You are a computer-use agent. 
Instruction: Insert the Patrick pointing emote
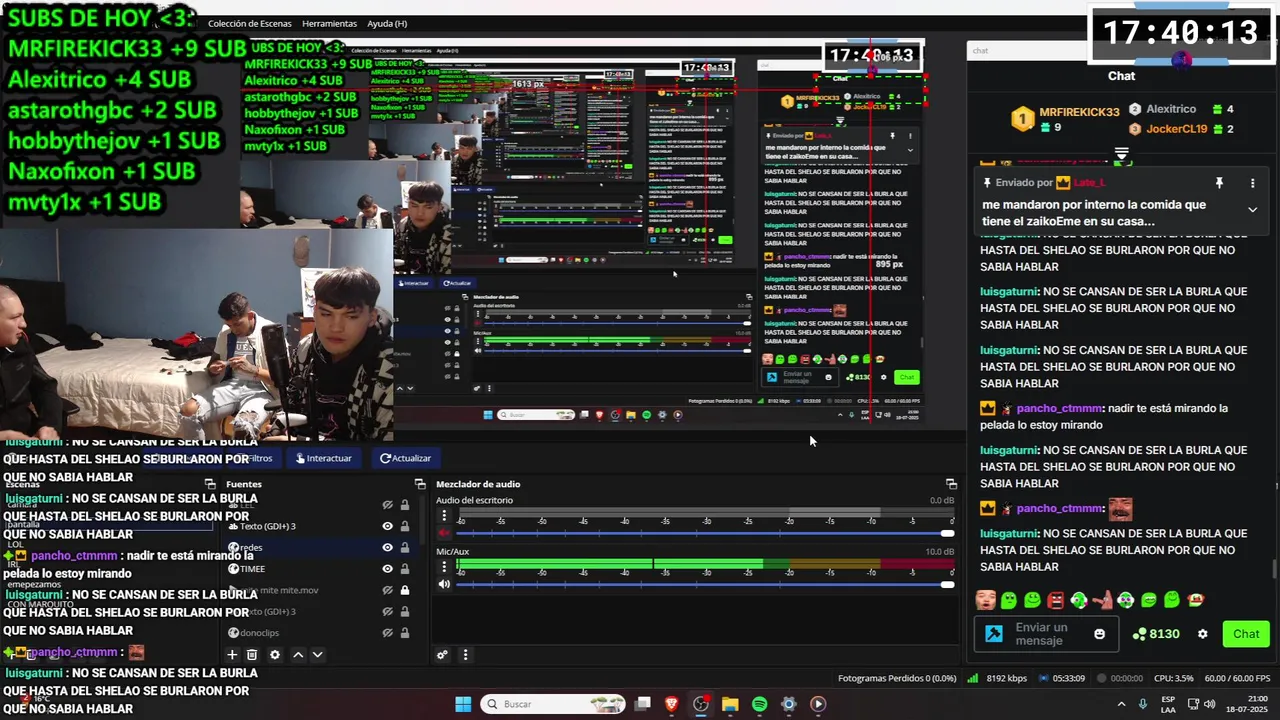[x=1102, y=600]
